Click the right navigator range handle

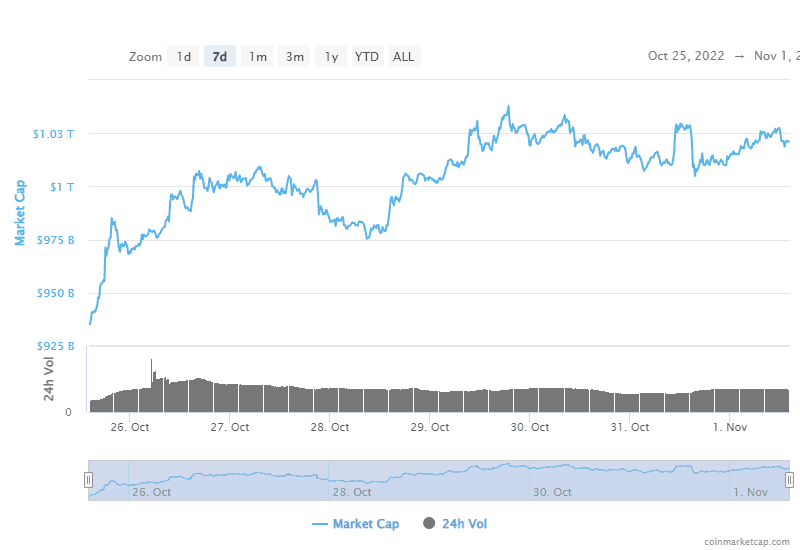point(789,480)
